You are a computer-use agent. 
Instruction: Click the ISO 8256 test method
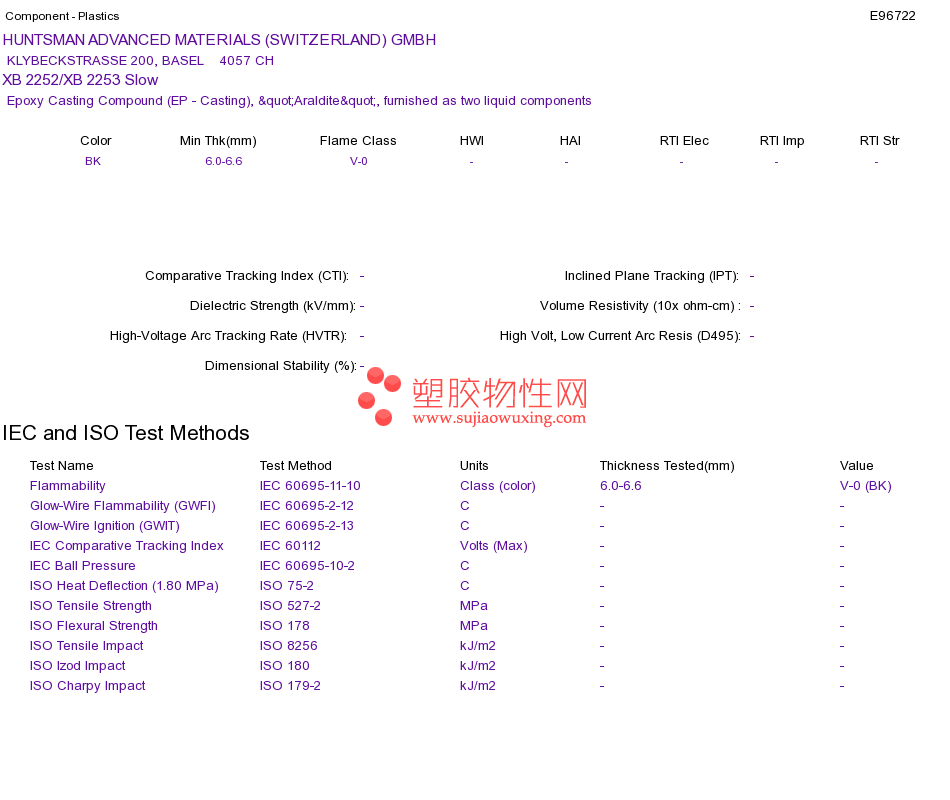coord(288,645)
